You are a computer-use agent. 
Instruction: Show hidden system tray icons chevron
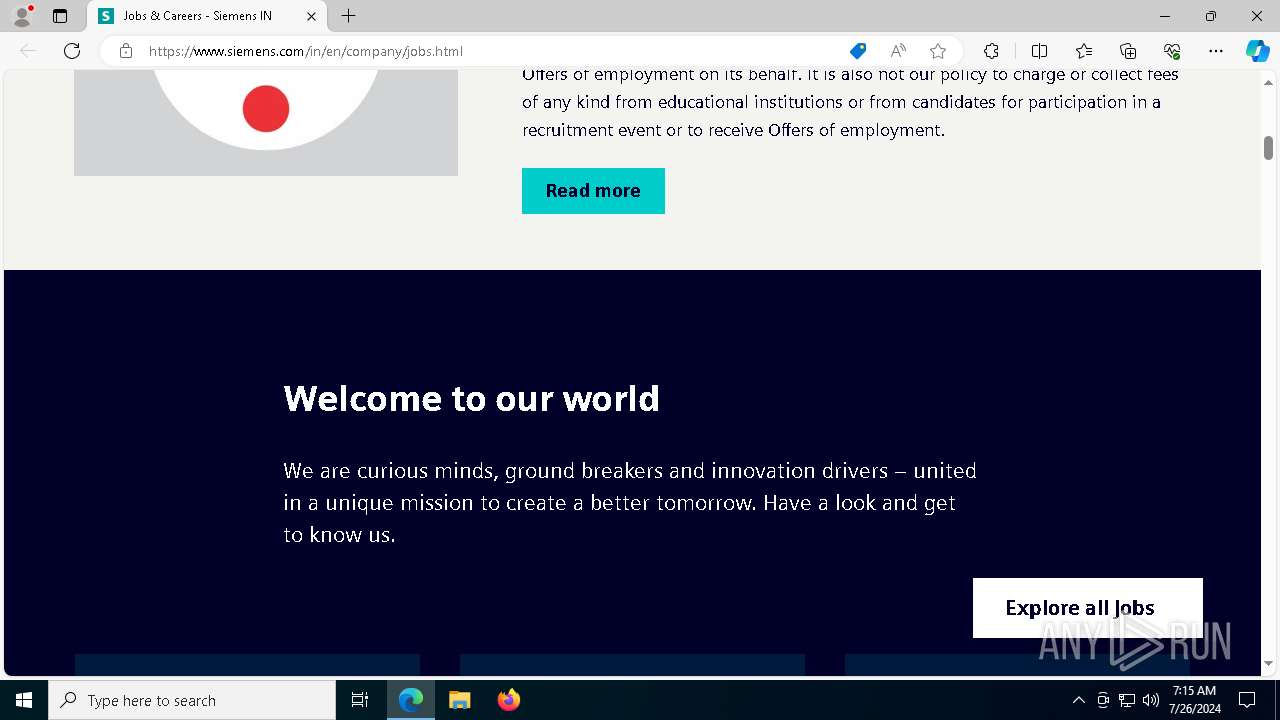point(1078,700)
